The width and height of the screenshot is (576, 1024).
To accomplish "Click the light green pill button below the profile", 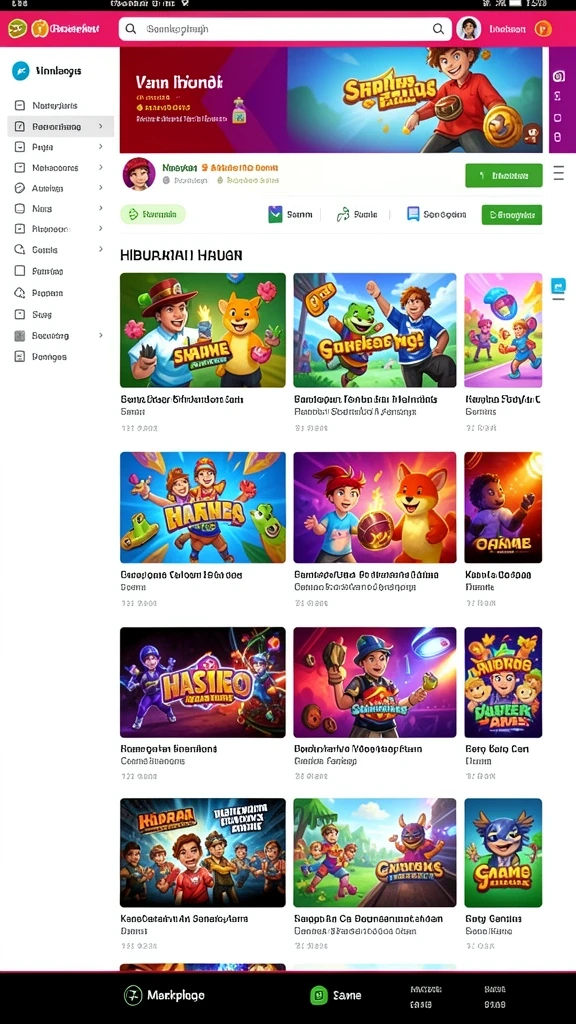I will (x=153, y=214).
